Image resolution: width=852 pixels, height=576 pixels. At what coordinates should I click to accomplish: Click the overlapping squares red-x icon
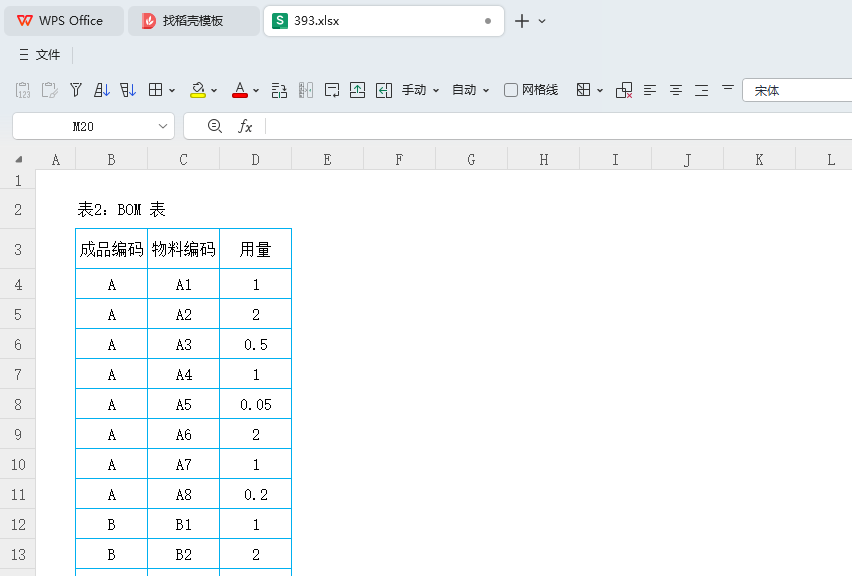click(624, 90)
